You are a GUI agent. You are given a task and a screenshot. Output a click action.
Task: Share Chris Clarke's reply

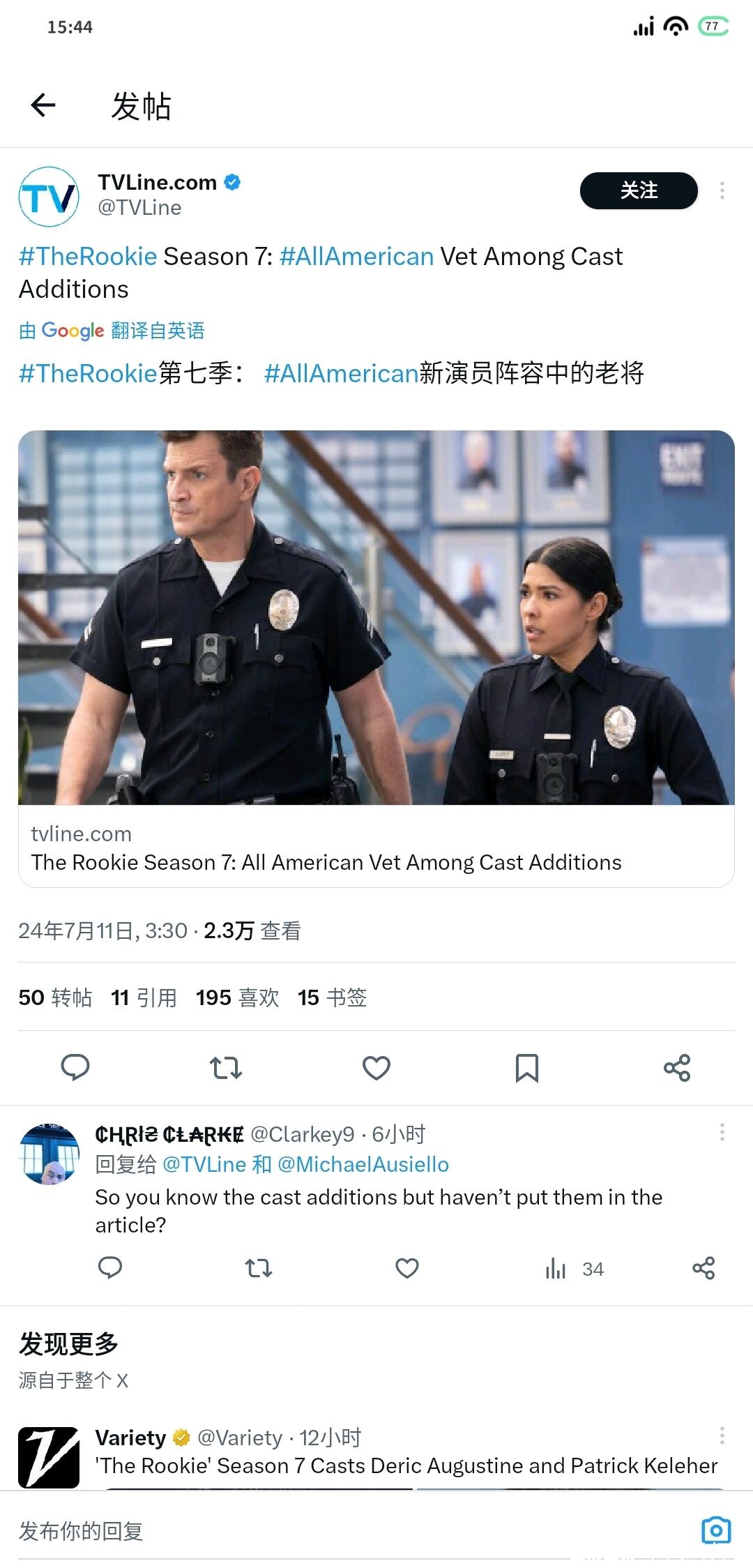click(x=703, y=1267)
